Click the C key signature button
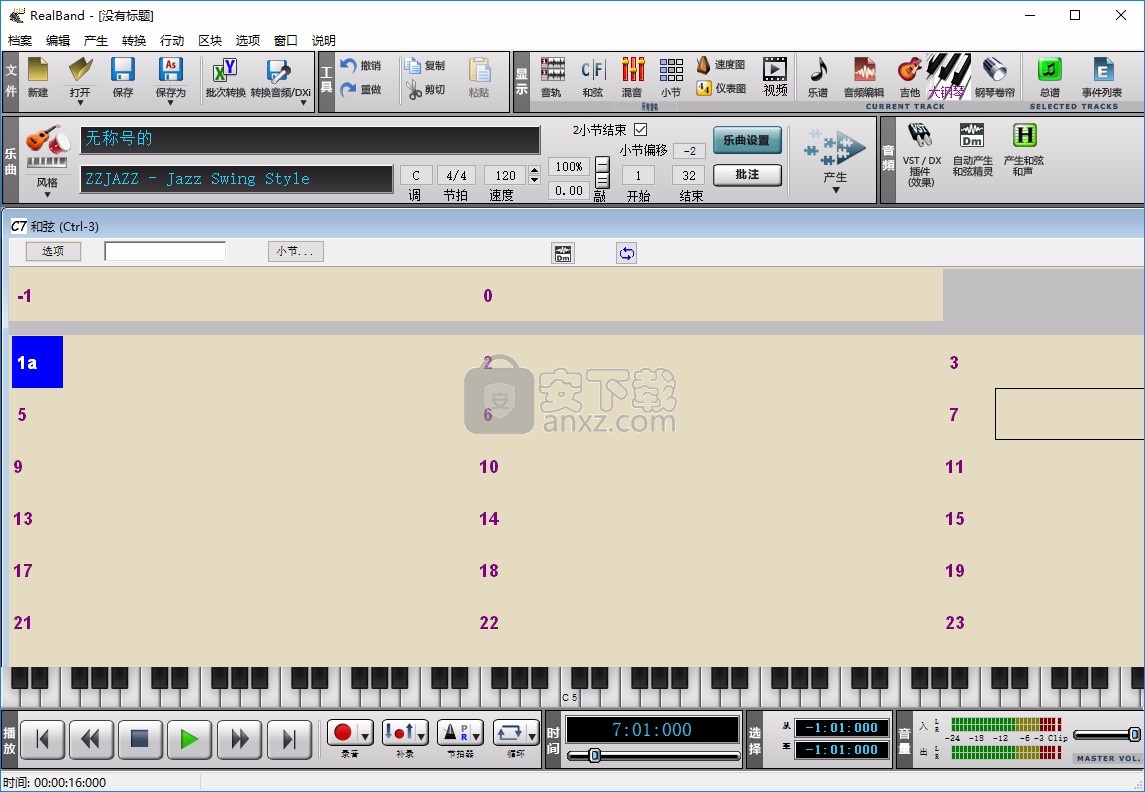 tap(416, 175)
